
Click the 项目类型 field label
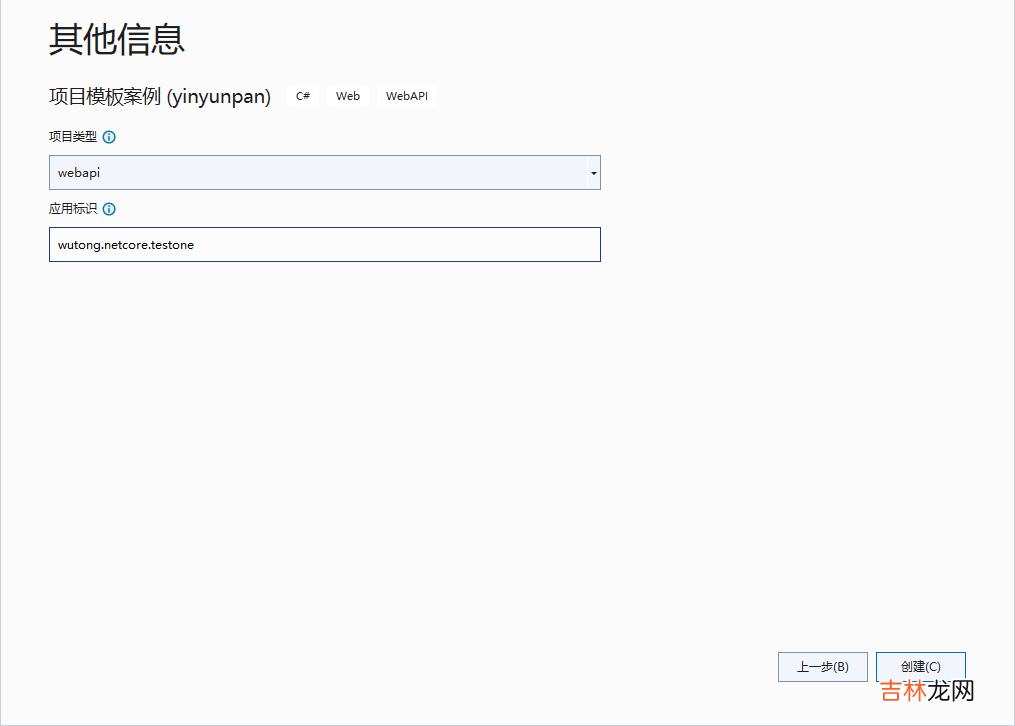(x=73, y=137)
